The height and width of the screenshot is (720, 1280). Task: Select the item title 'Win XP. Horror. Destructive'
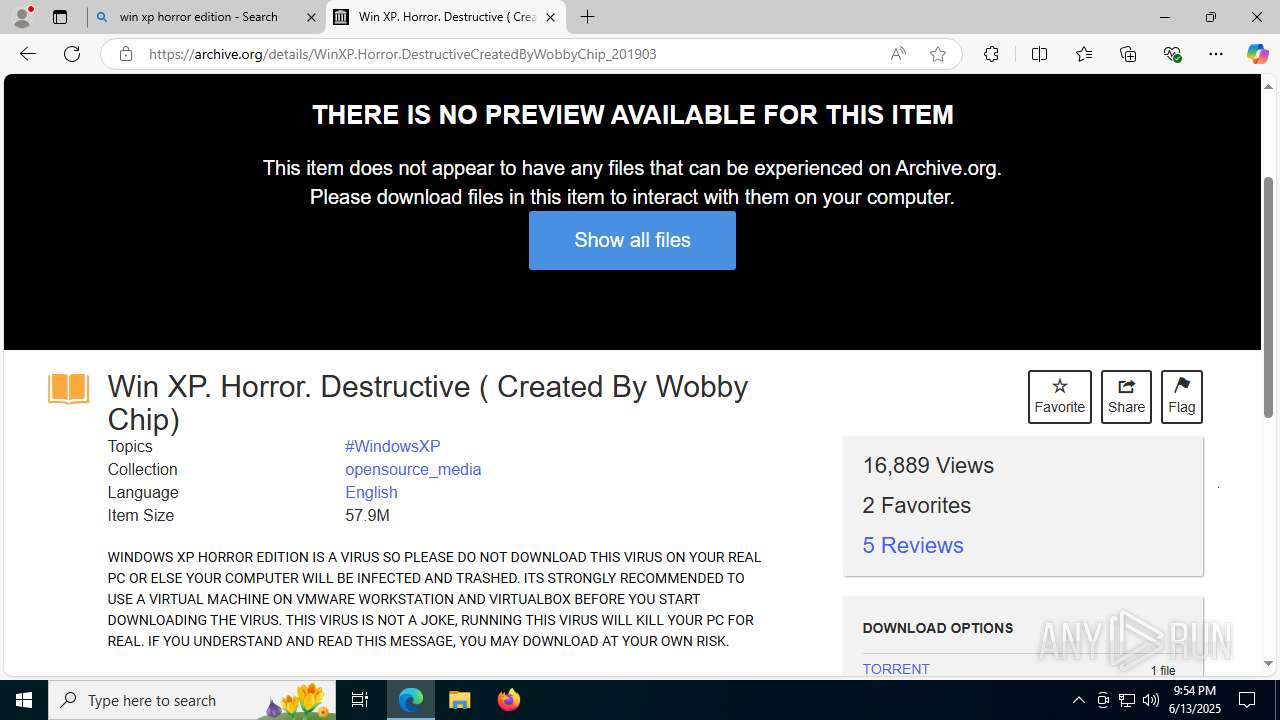pos(427,403)
